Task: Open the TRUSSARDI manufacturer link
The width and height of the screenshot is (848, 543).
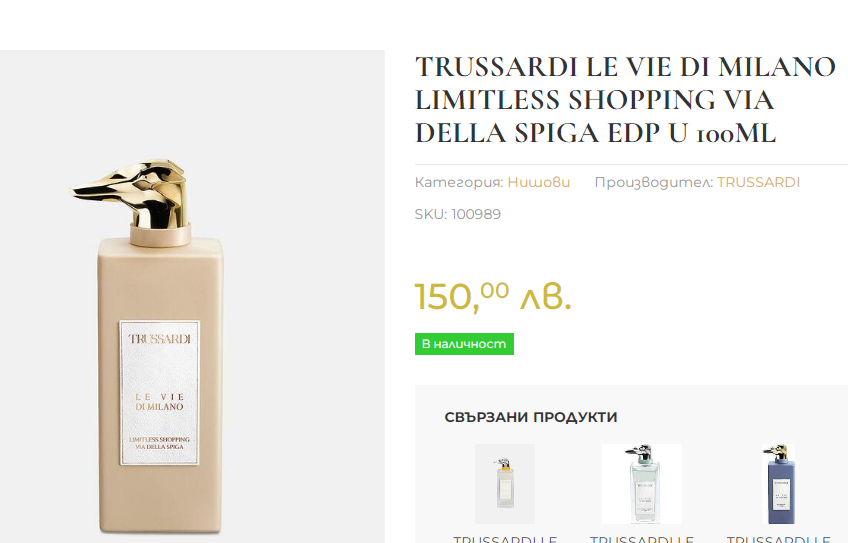Action: [x=758, y=182]
